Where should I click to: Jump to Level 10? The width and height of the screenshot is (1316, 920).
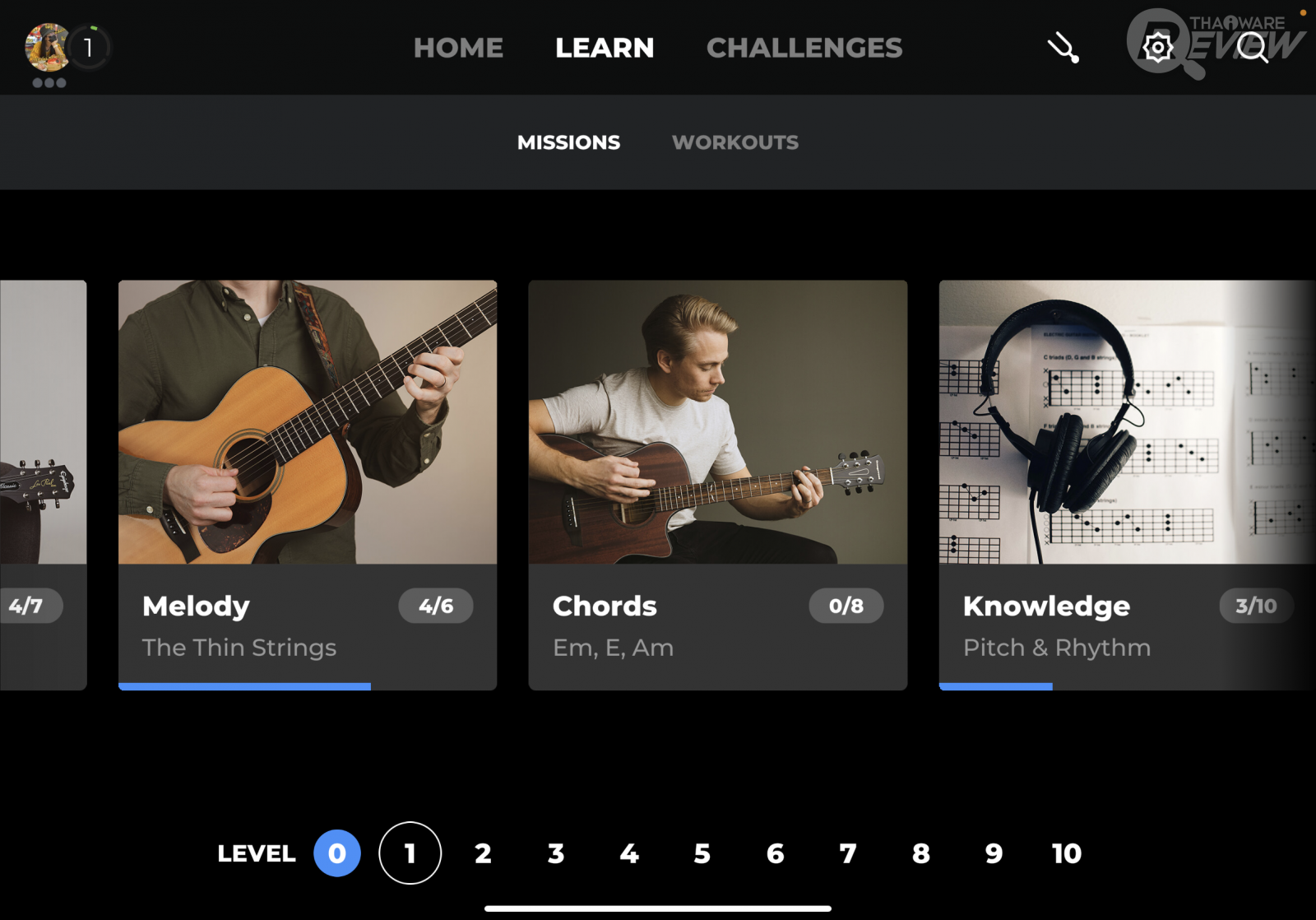[1066, 853]
